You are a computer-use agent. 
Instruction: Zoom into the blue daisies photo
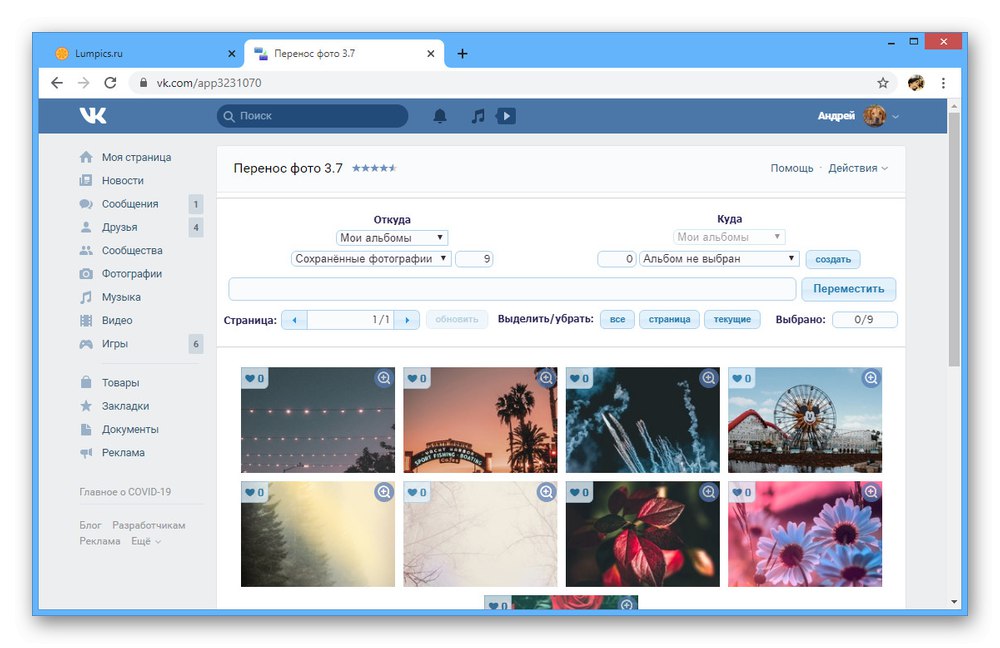pos(871,492)
